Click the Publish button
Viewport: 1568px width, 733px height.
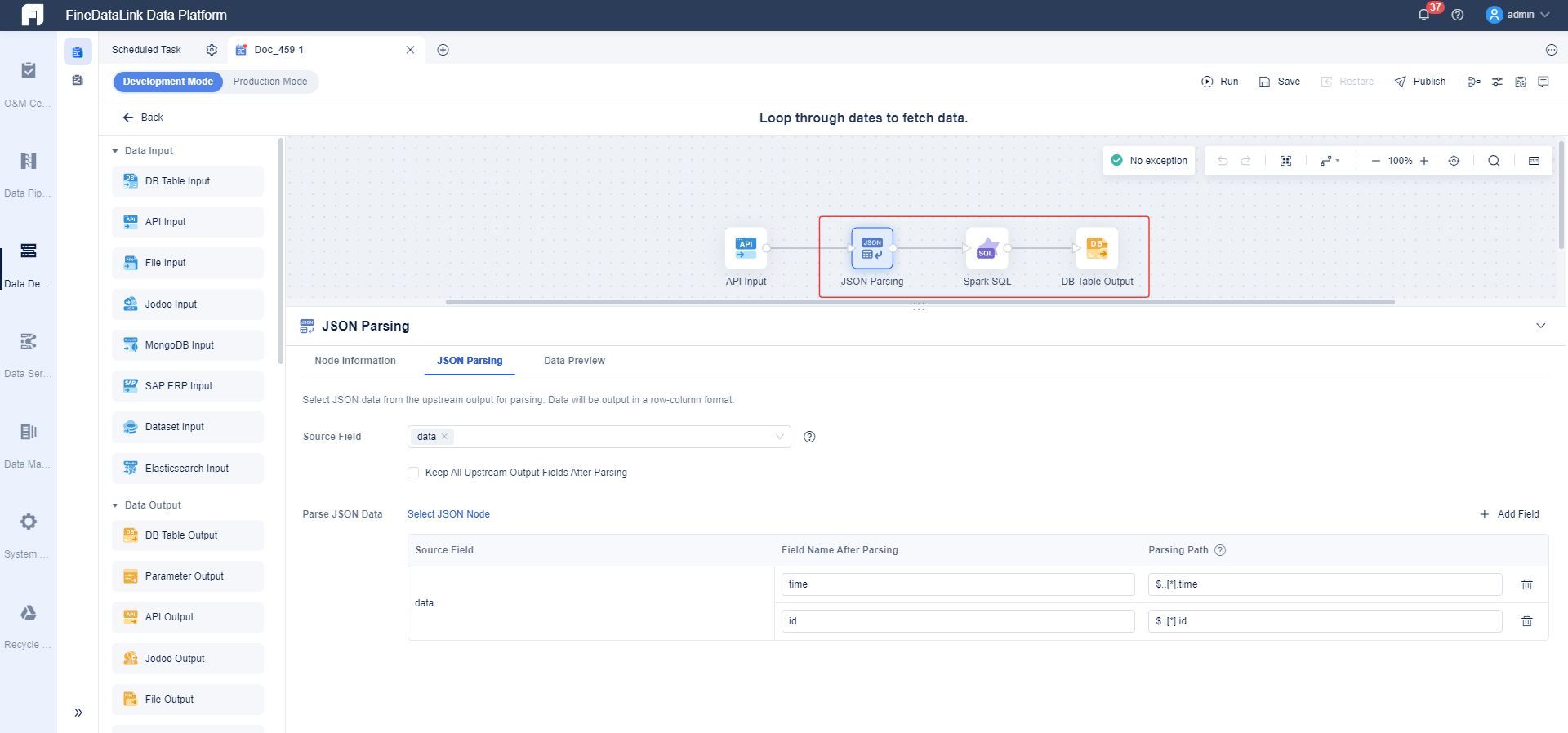tap(1420, 82)
